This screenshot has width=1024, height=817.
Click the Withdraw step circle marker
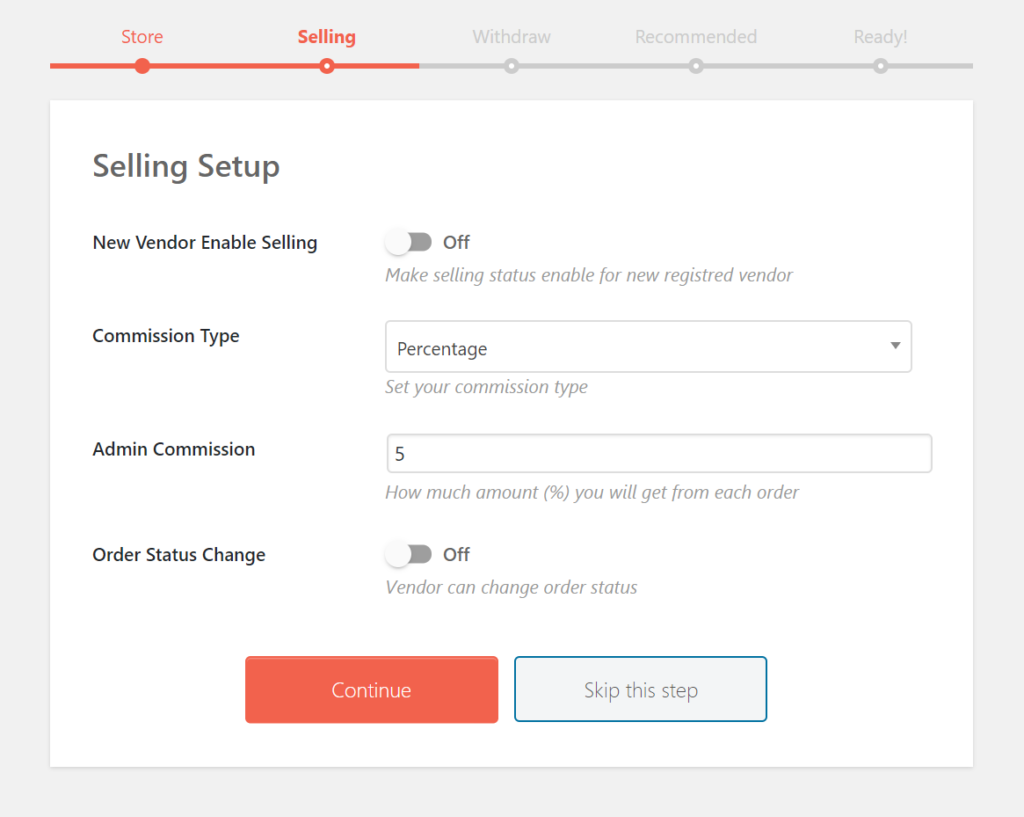[511, 66]
